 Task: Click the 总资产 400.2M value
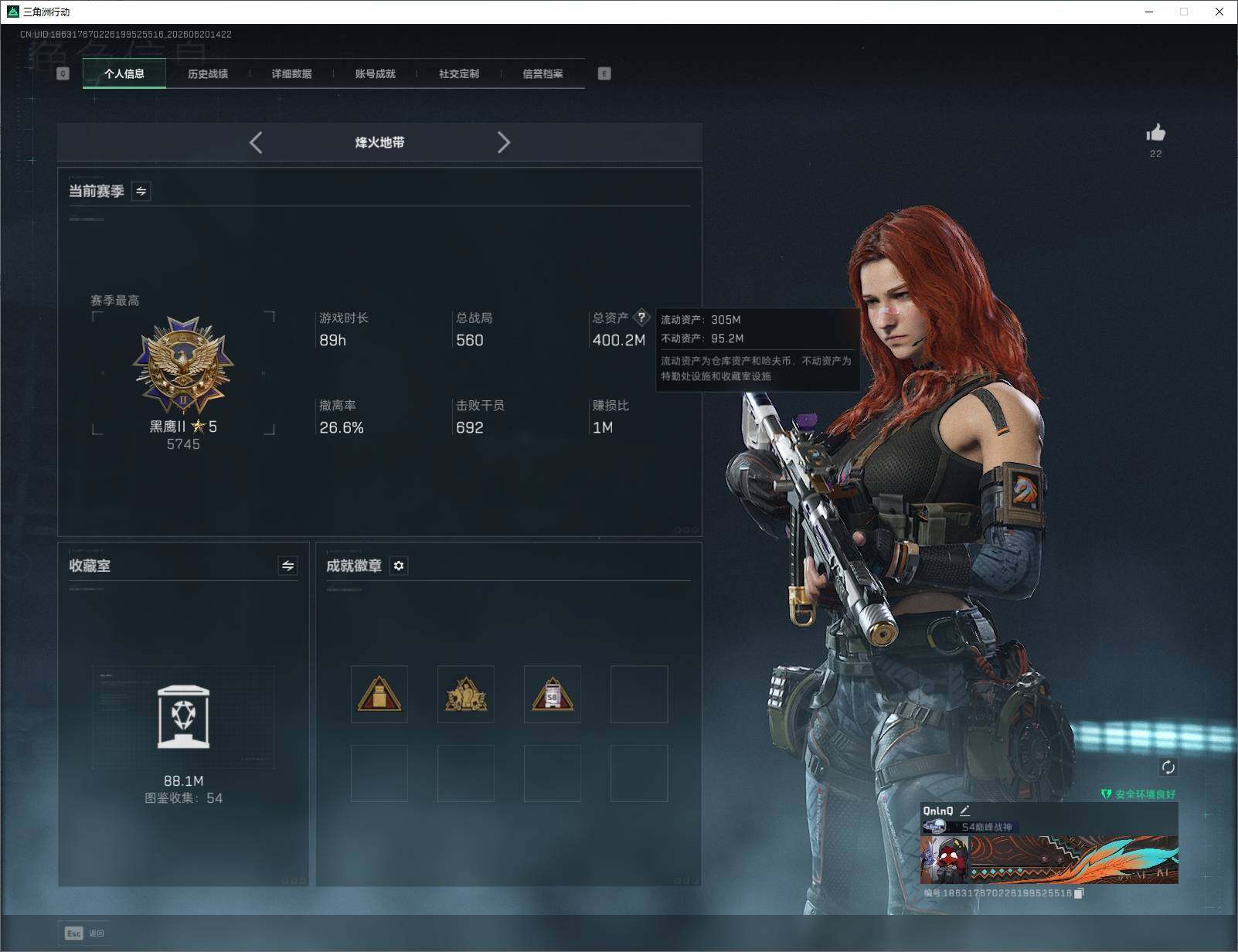[618, 340]
